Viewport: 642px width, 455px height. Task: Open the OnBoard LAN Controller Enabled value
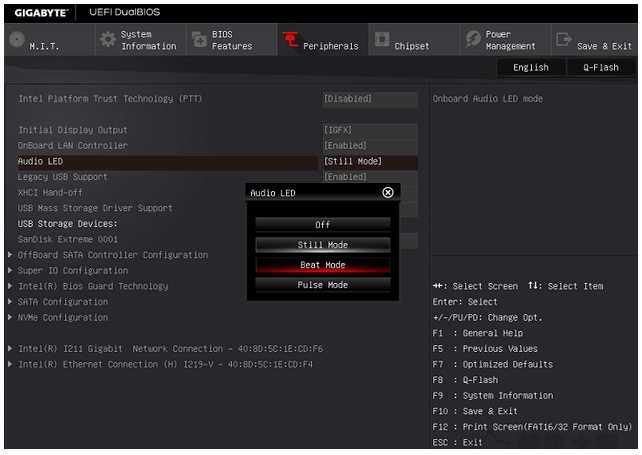369,146
